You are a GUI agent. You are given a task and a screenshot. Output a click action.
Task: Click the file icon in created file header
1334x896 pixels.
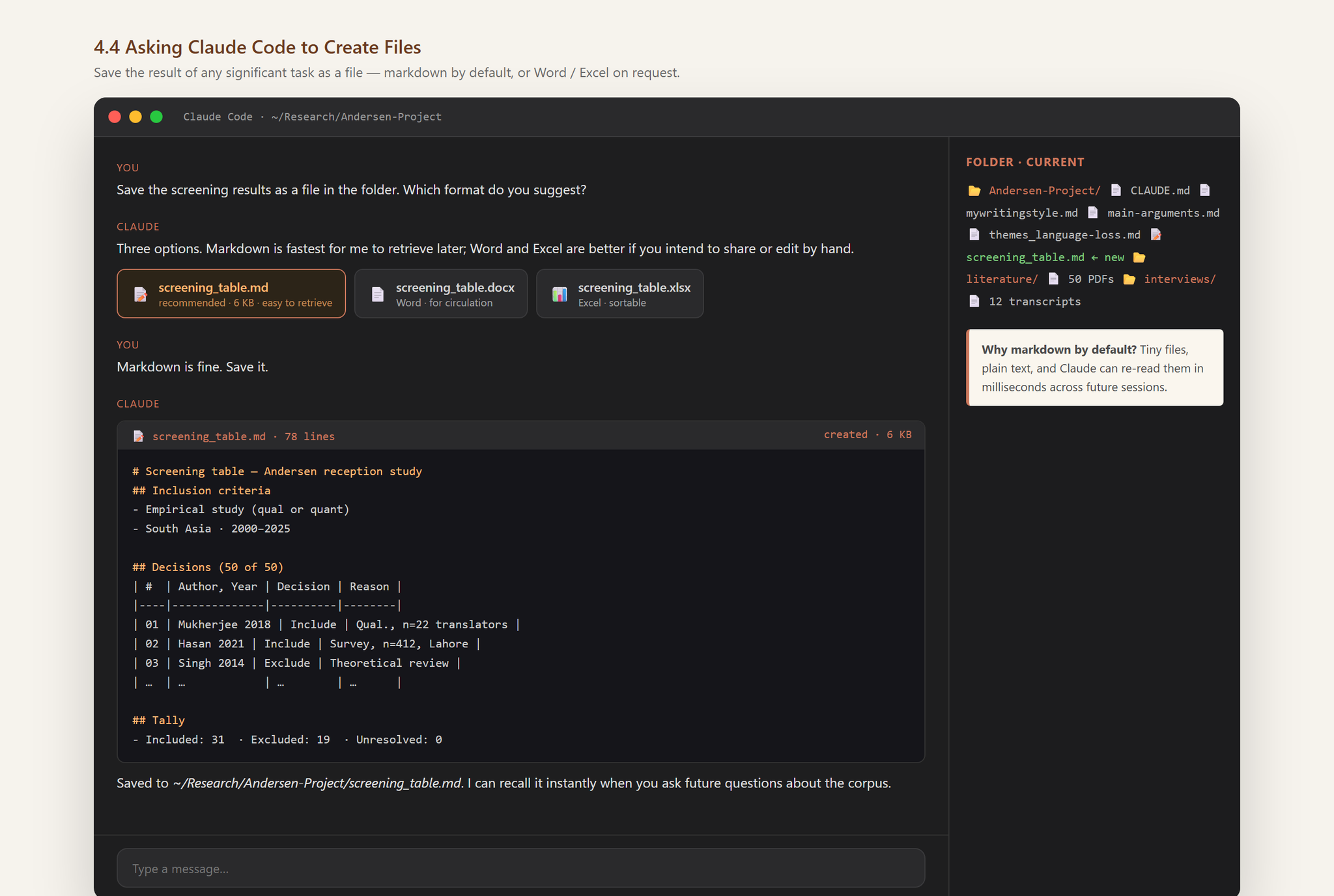coord(138,436)
